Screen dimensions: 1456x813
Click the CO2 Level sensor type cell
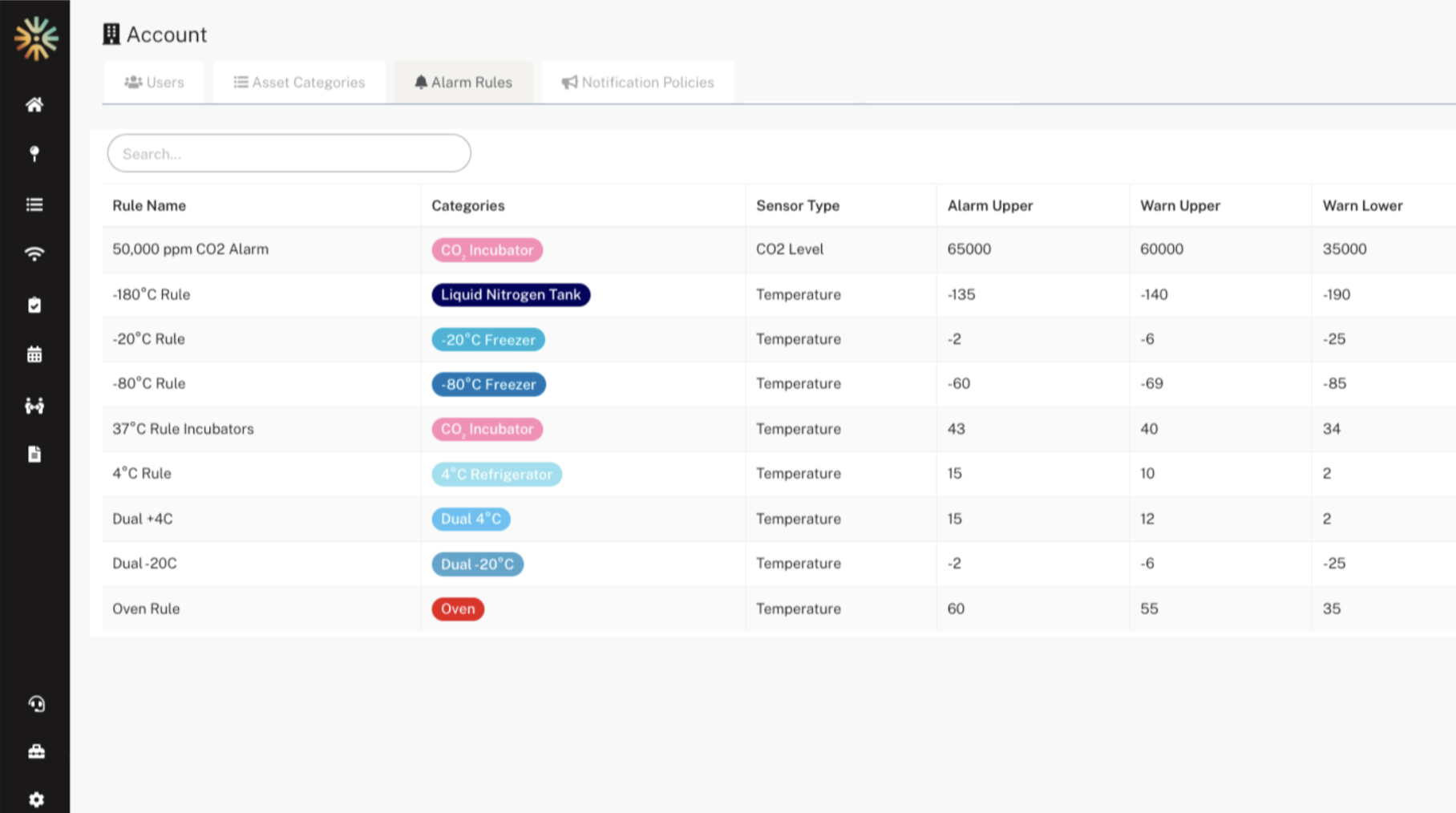(x=790, y=249)
